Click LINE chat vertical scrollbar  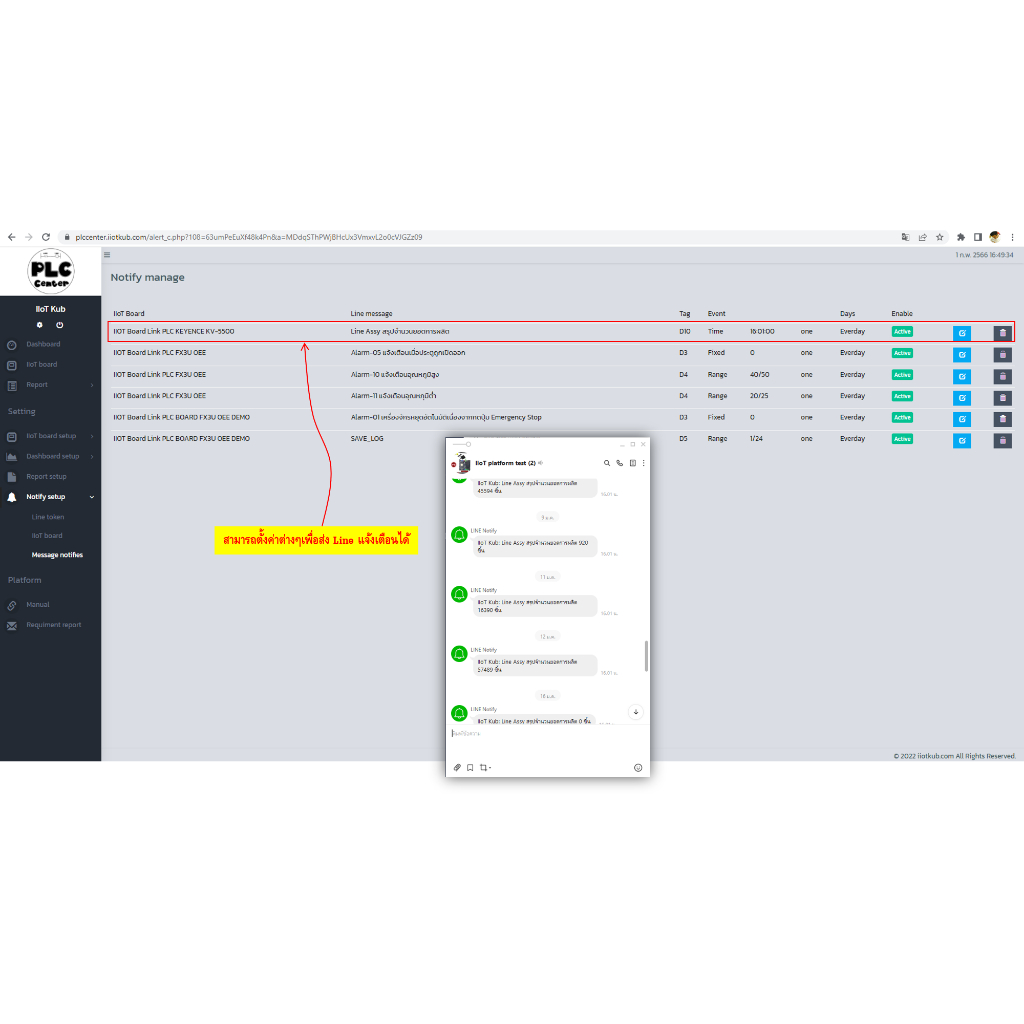[646, 655]
